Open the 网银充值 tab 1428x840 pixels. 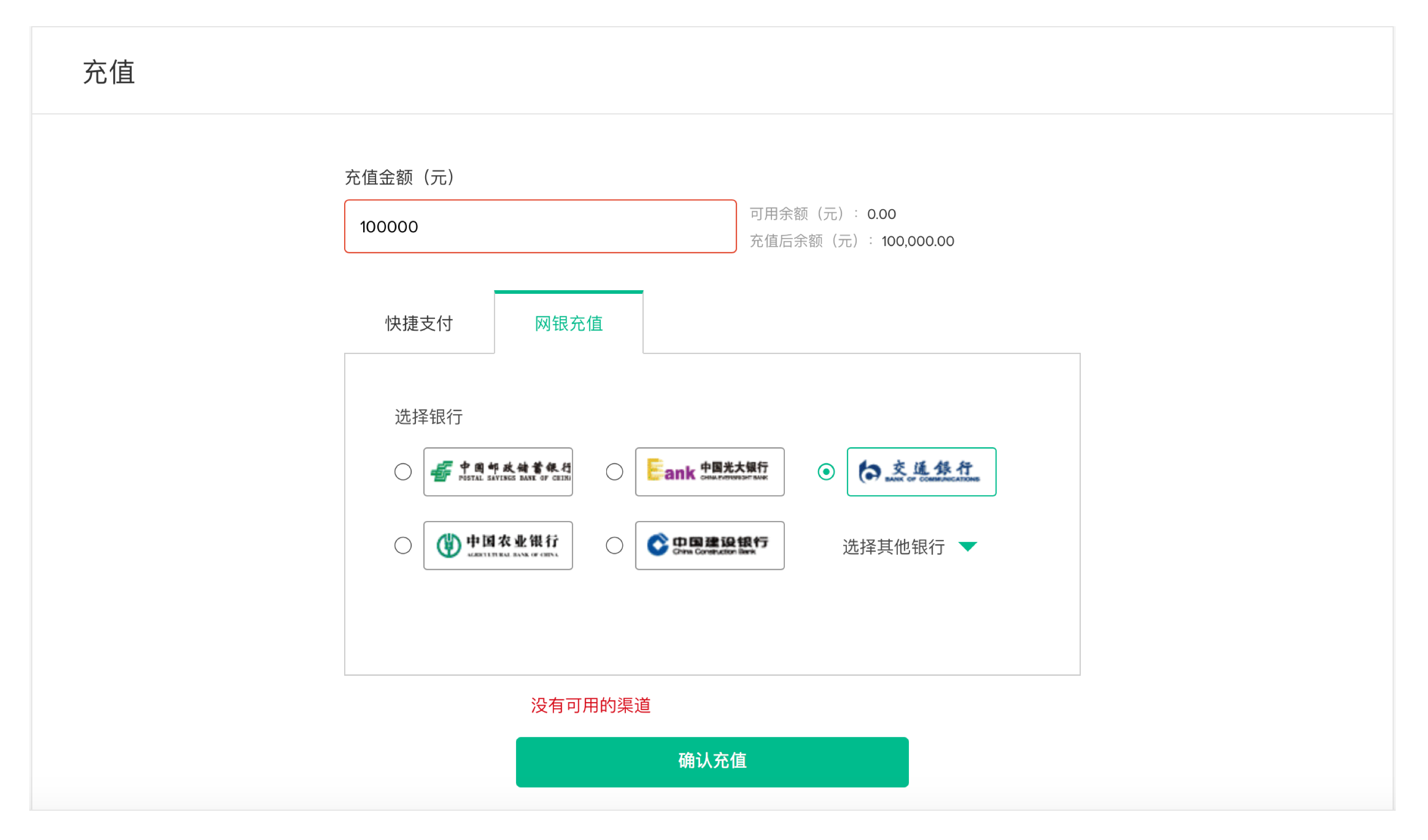[x=568, y=324]
